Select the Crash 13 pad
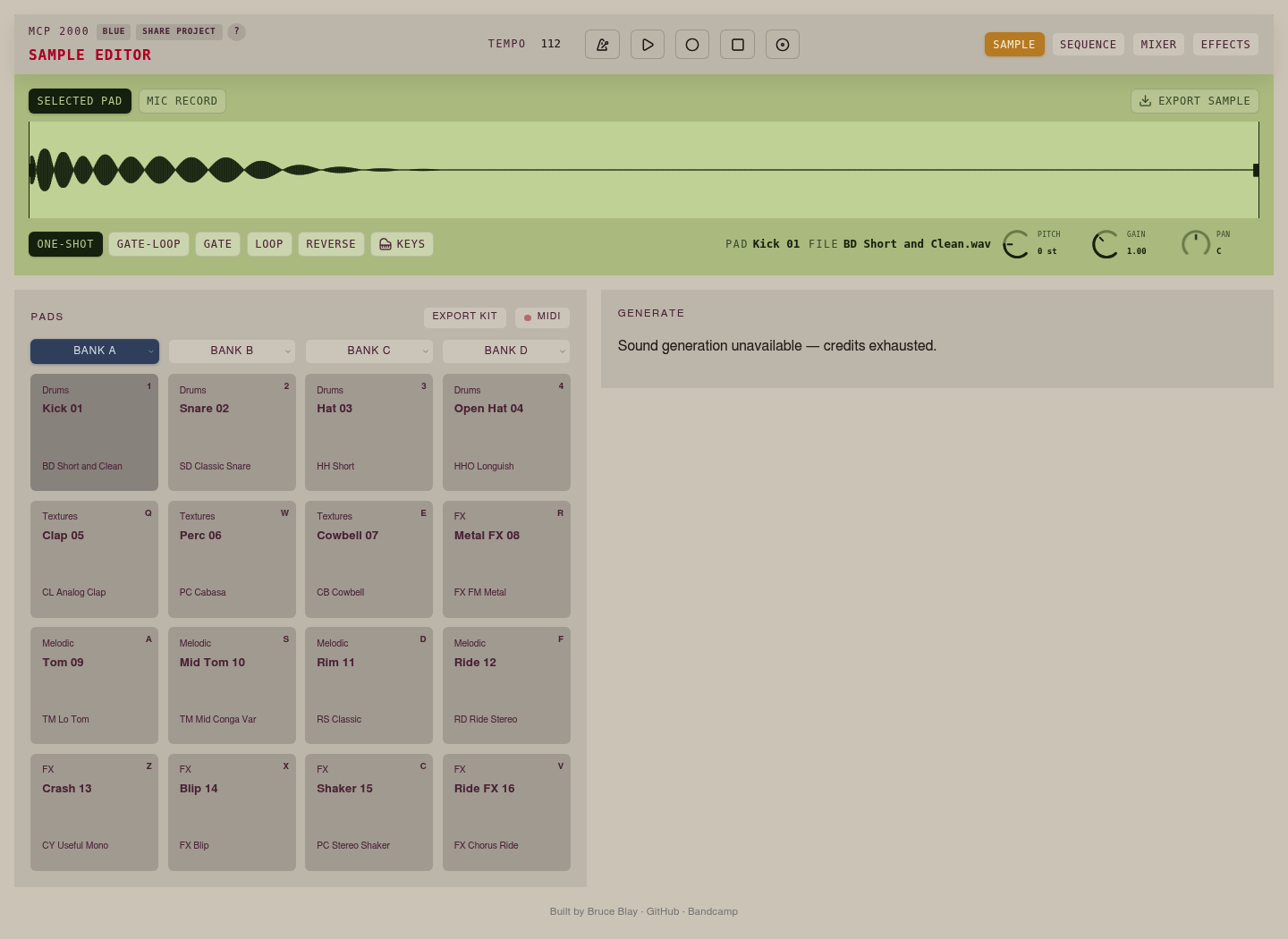The height and width of the screenshot is (939, 1288). (95, 812)
